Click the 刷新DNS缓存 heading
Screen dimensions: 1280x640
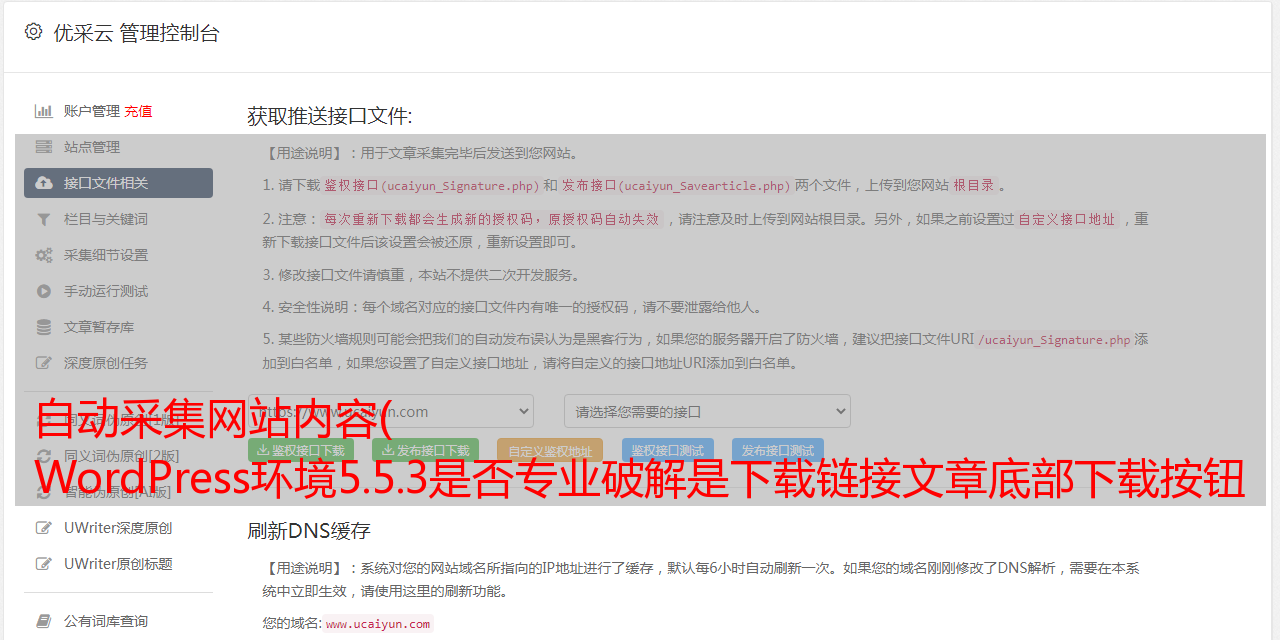coord(309,530)
